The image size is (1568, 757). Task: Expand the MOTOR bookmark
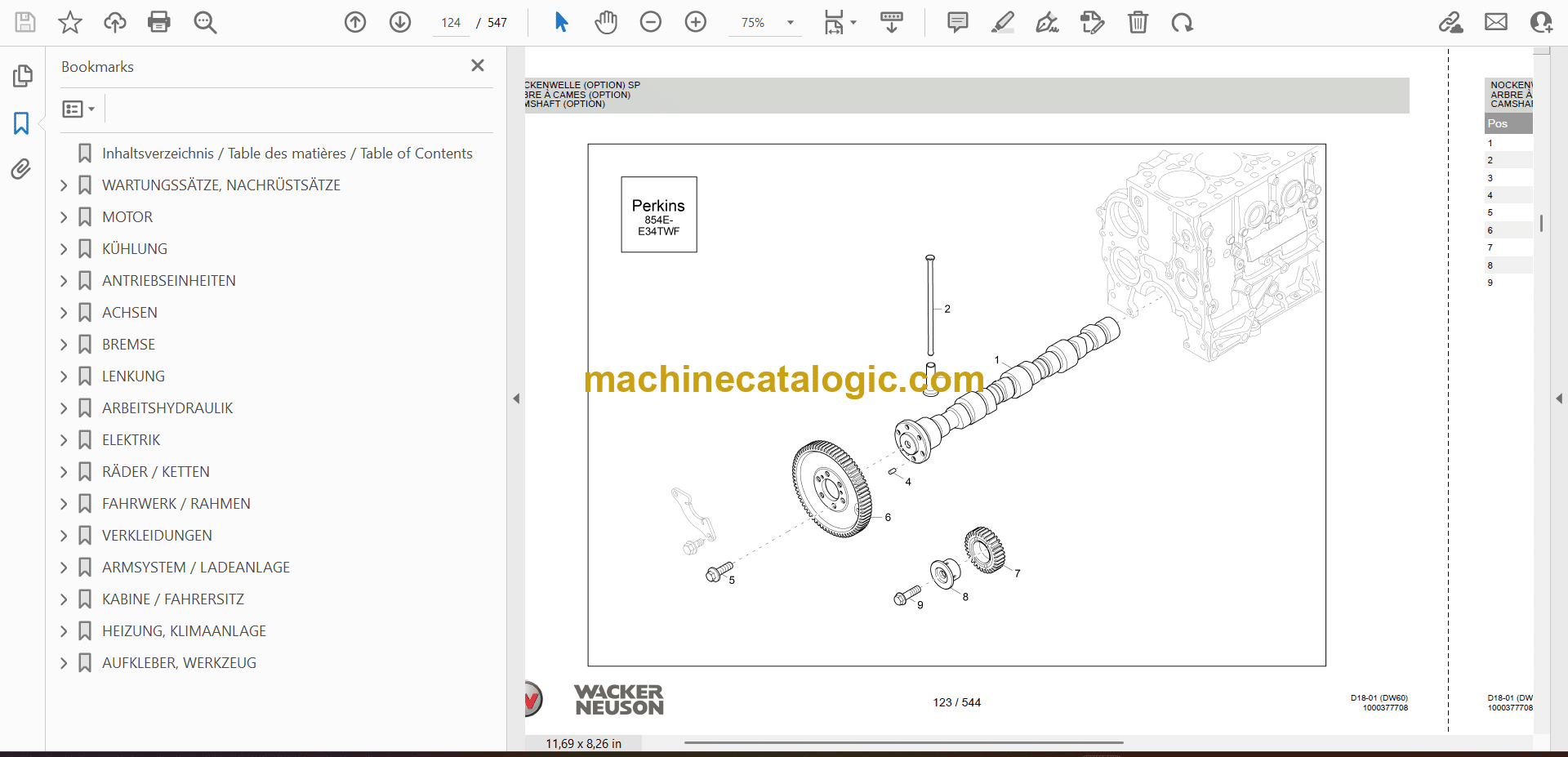[x=64, y=217]
